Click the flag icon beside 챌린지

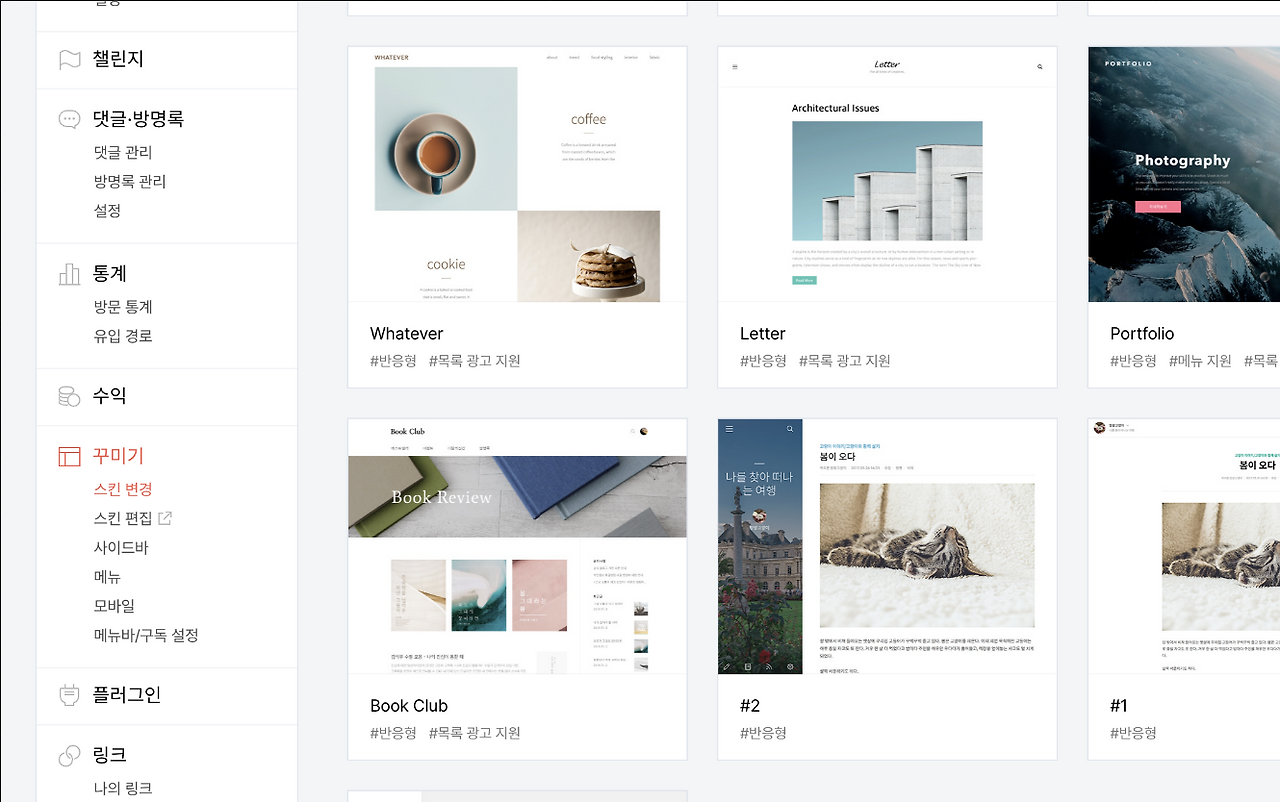[x=69, y=60]
